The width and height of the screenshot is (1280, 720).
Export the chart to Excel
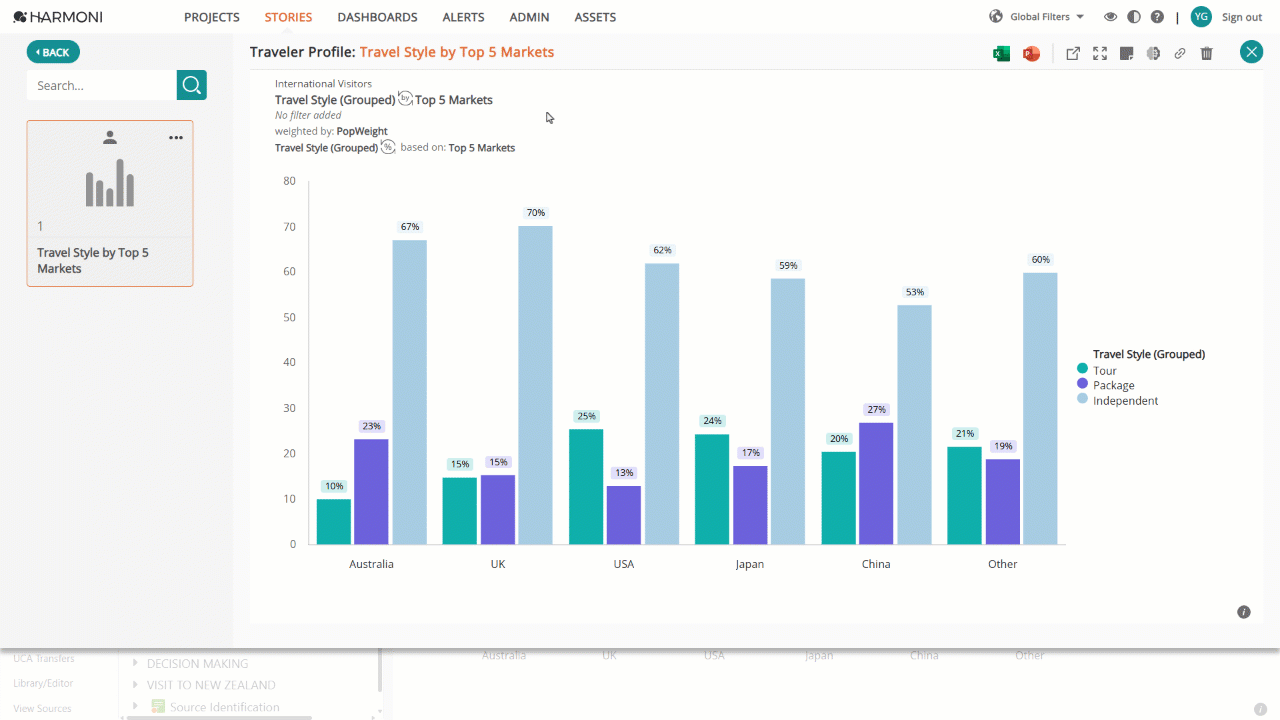click(1001, 54)
